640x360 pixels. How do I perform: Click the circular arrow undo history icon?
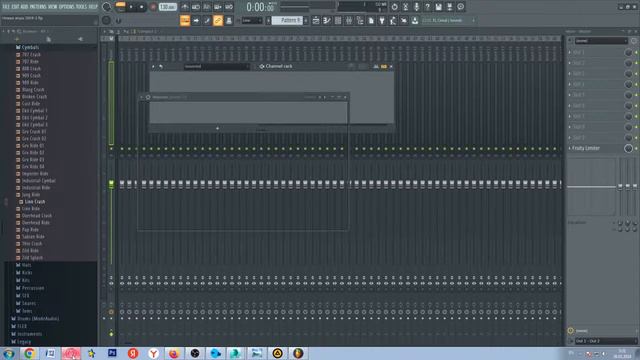point(394,7)
